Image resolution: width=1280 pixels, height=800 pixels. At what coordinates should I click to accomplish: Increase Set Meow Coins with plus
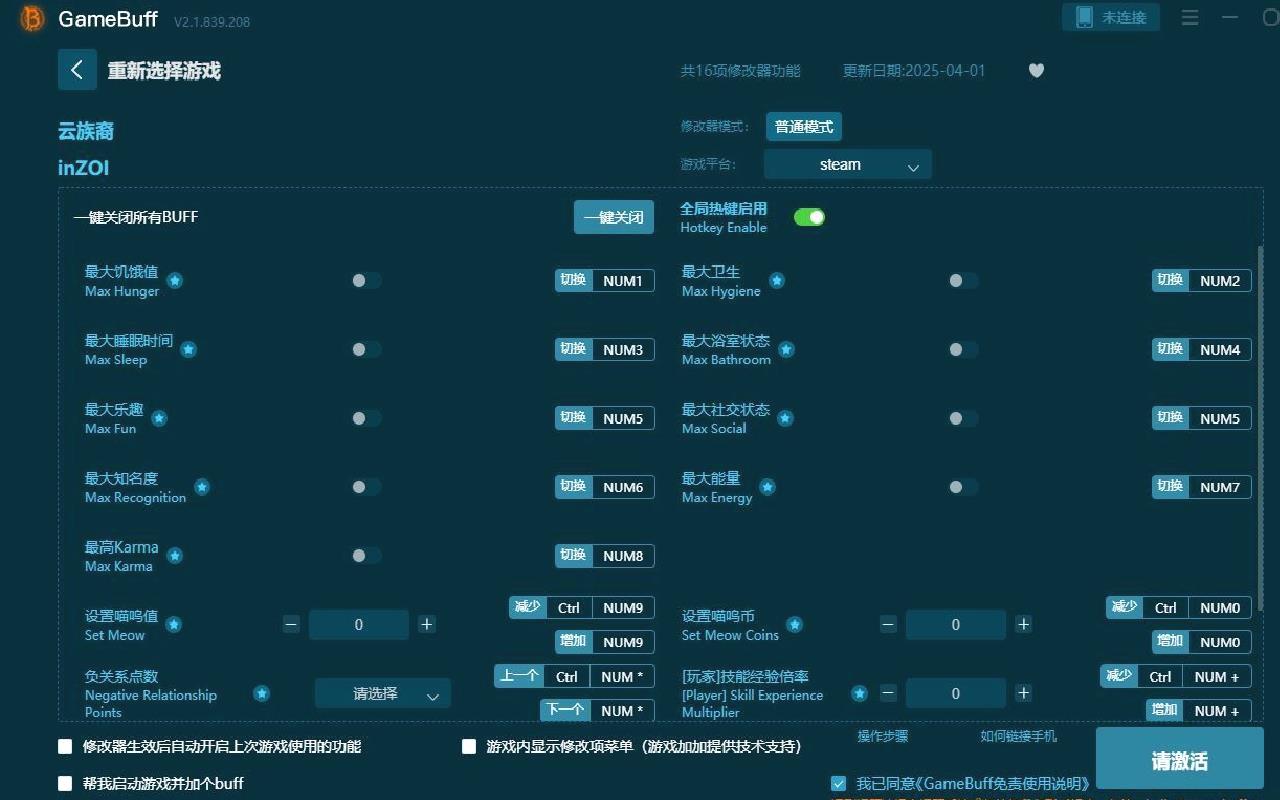click(x=1024, y=624)
